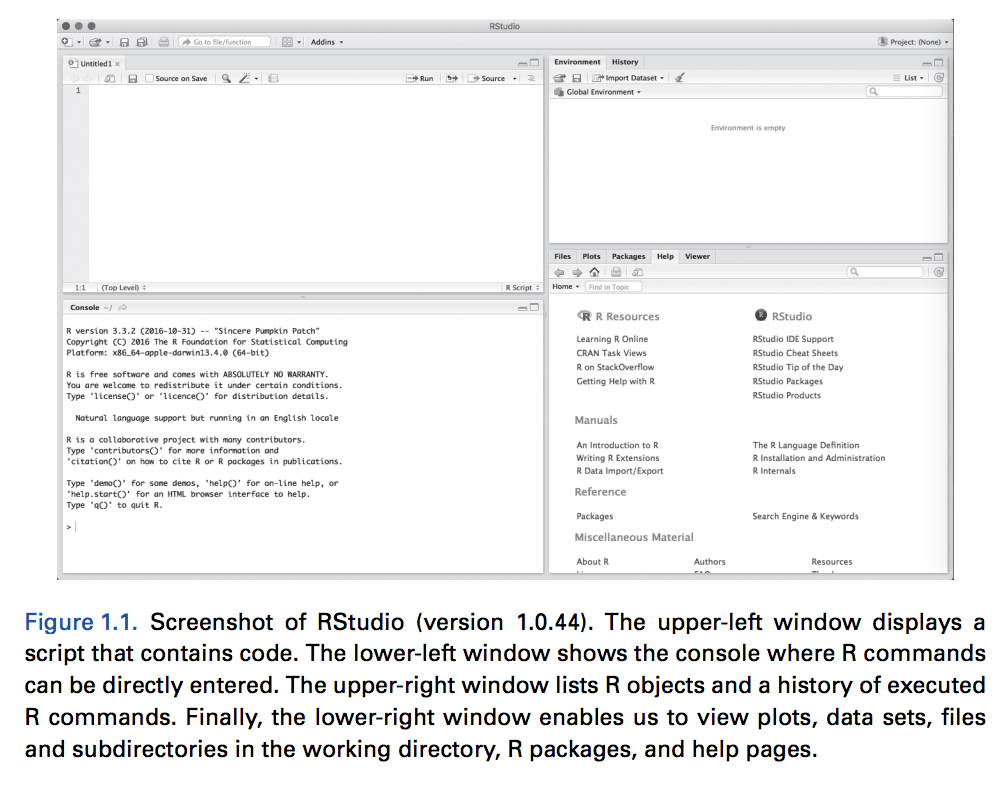Image resolution: width=1006 pixels, height=794 pixels.
Task: Click the Run button in the editor
Action: [x=420, y=78]
